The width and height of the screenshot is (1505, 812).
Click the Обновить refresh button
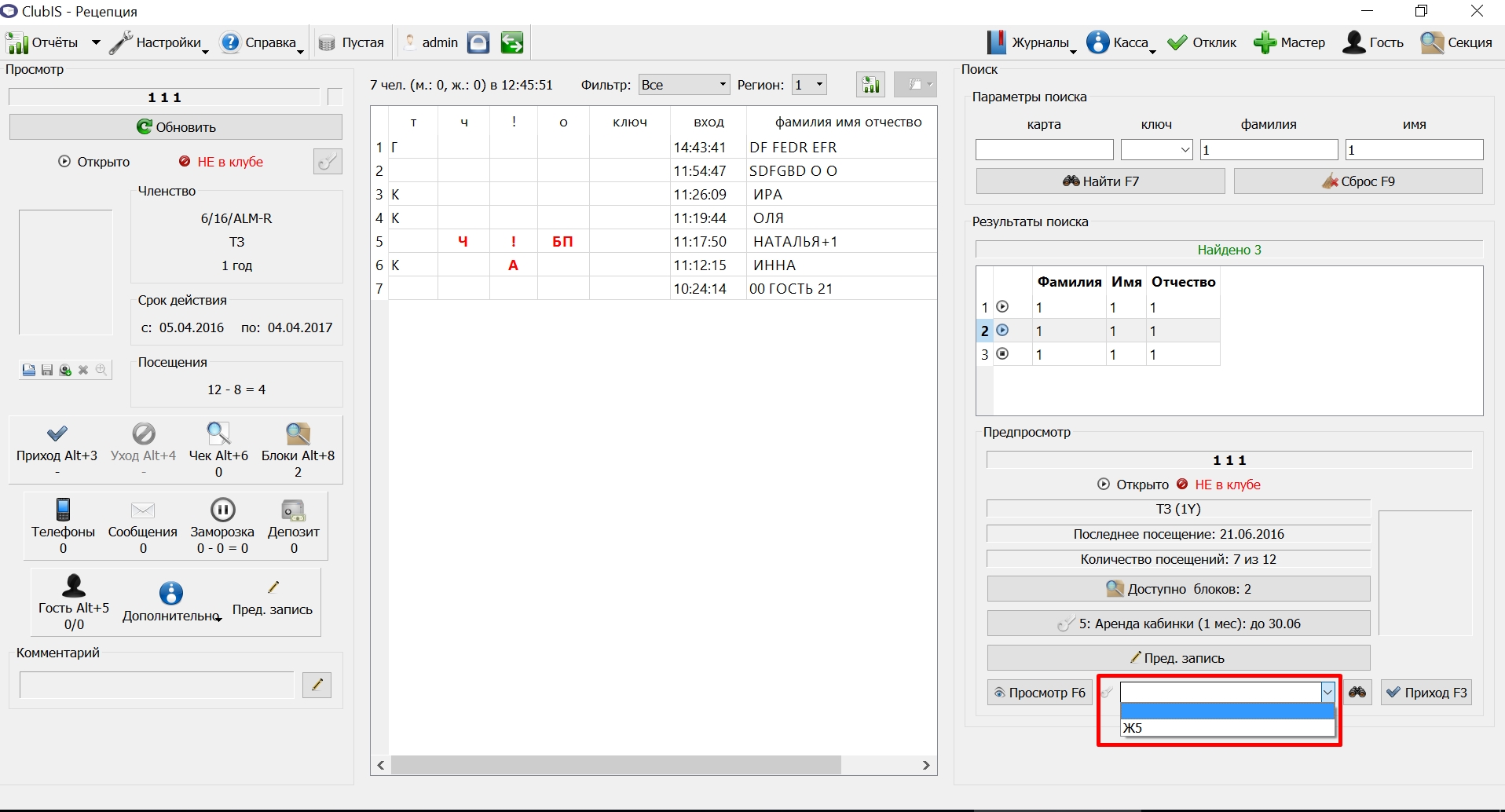176,127
